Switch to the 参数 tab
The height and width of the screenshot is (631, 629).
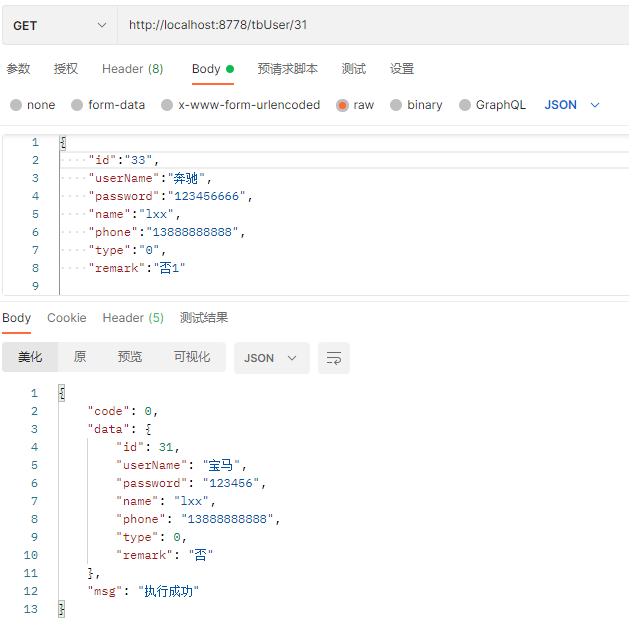pyautogui.click(x=18, y=69)
